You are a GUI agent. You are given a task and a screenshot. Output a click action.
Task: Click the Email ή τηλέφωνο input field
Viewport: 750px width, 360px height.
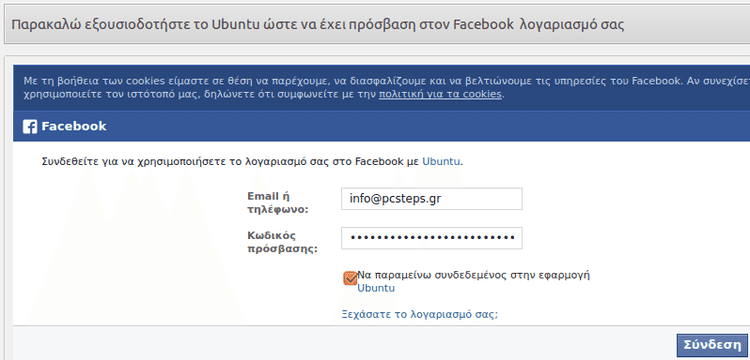coord(431,199)
